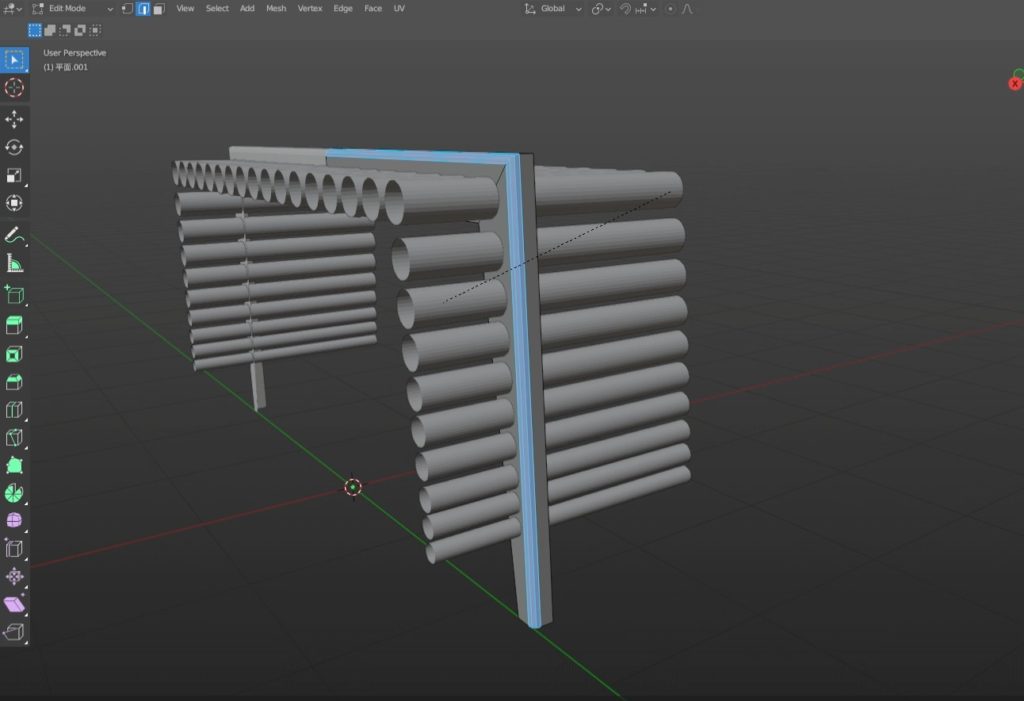The image size is (1024, 701).
Task: Activate the Extrude Region tool
Action: pos(14,325)
